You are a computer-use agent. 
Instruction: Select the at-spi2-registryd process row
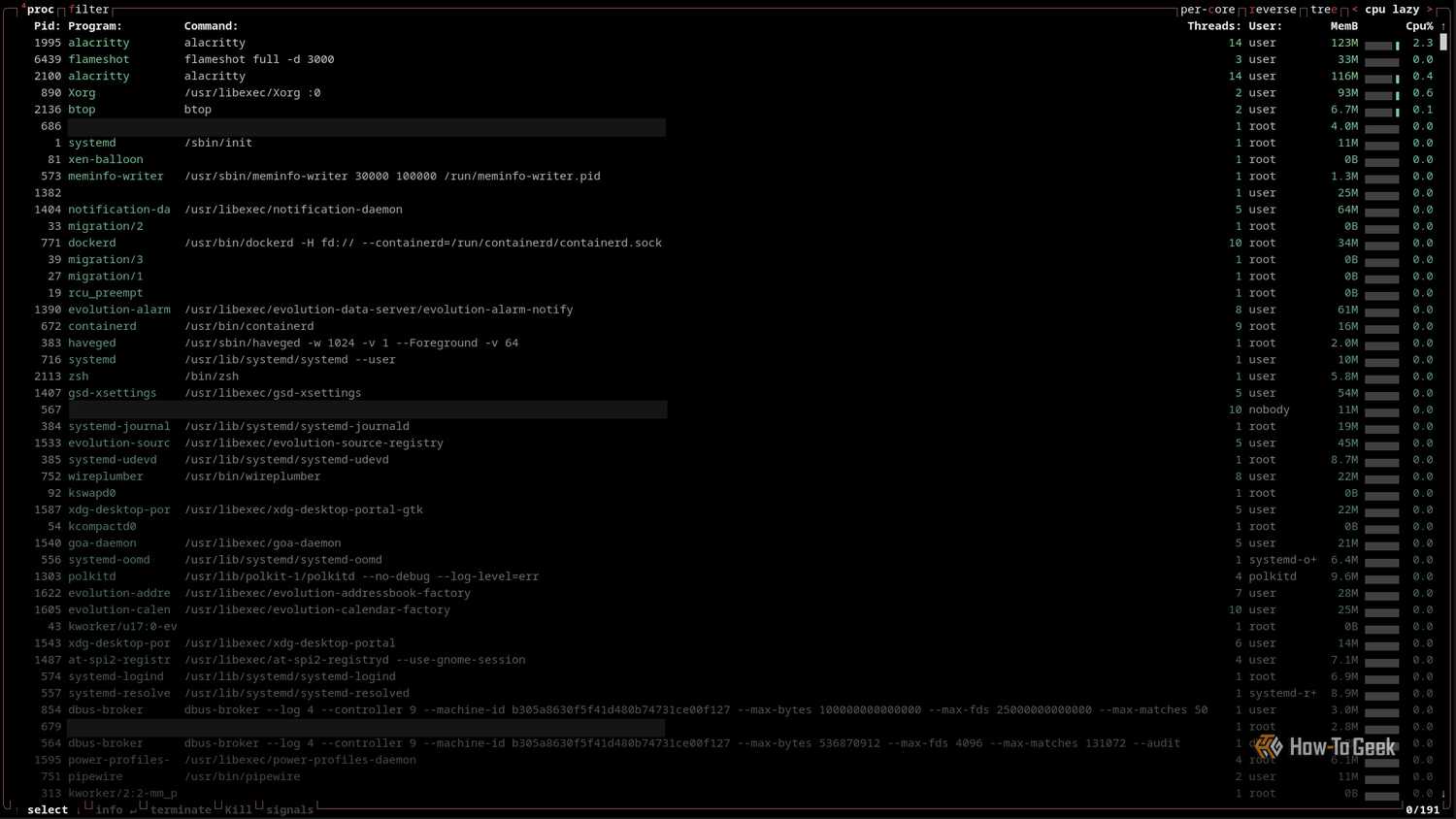(733, 660)
